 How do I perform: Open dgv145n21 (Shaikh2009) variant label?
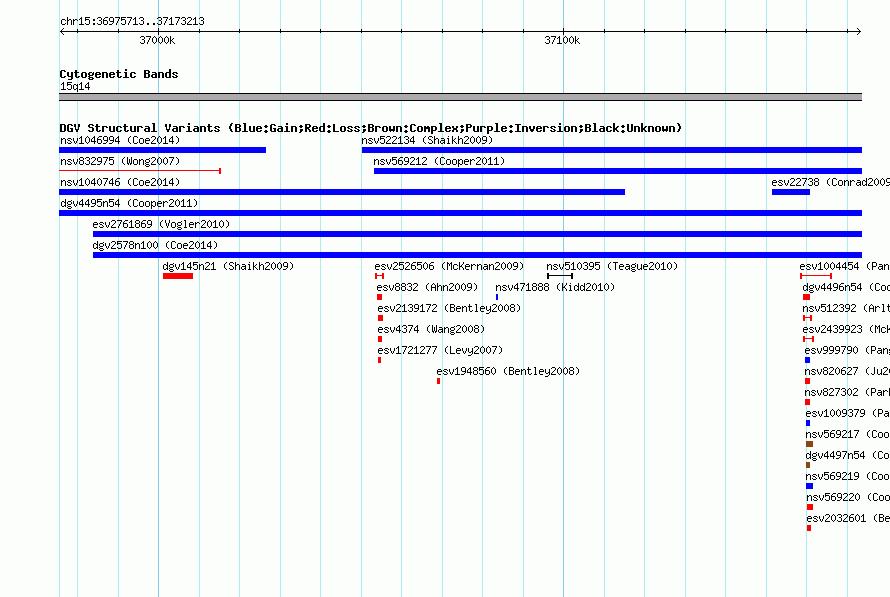[x=228, y=266]
